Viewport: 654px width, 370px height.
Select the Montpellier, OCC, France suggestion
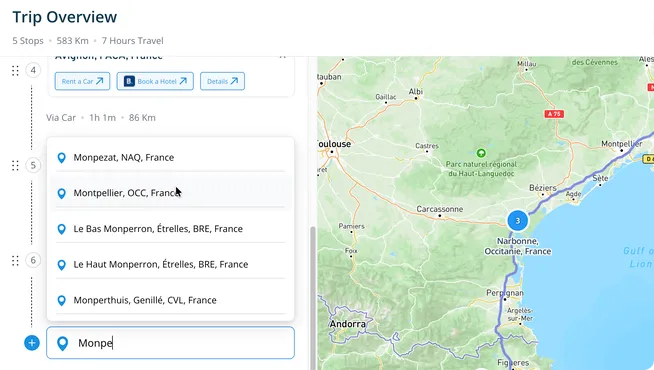(x=171, y=193)
